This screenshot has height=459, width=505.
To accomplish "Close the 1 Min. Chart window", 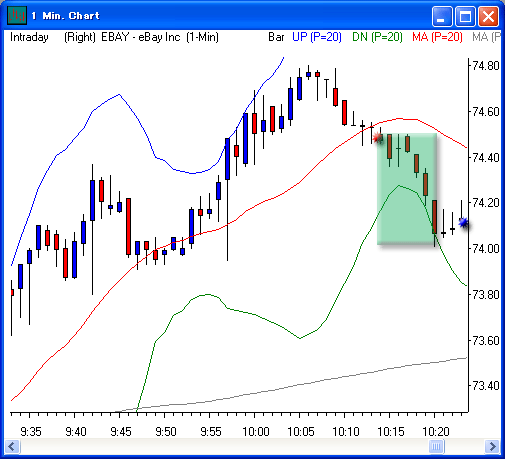I will coord(488,16).
